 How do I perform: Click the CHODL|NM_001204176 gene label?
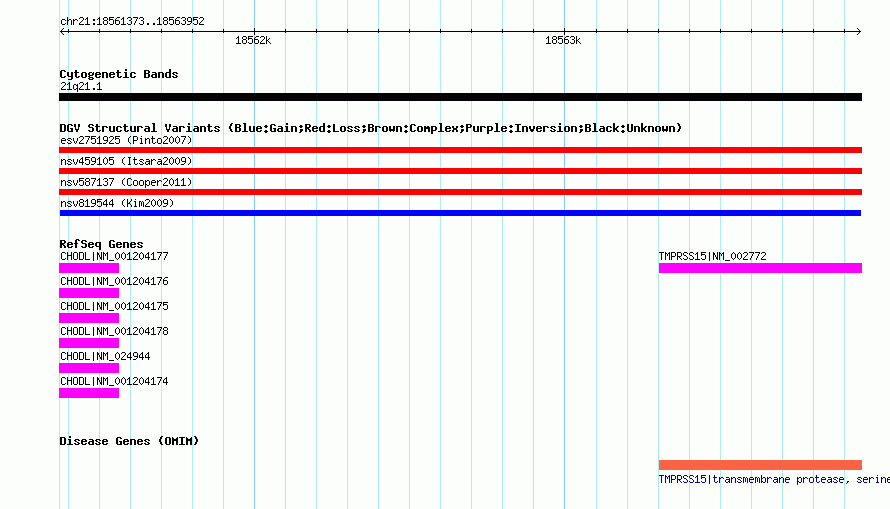(x=114, y=281)
